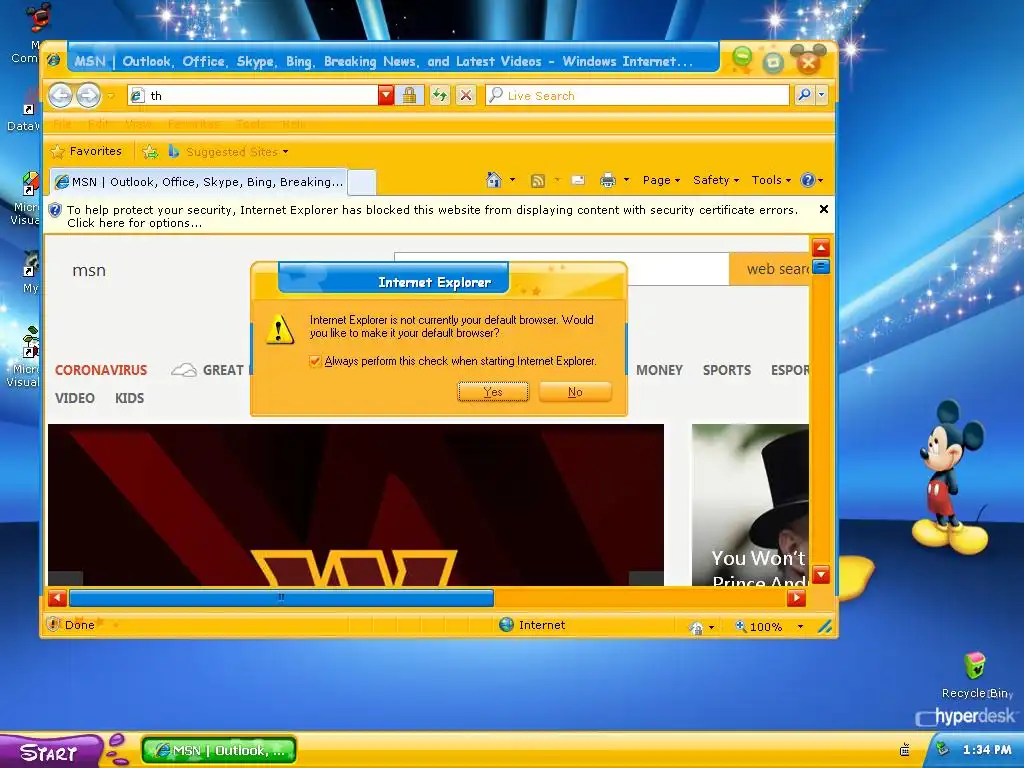Open the faded File menu
The width and height of the screenshot is (1024, 768).
[x=62, y=124]
